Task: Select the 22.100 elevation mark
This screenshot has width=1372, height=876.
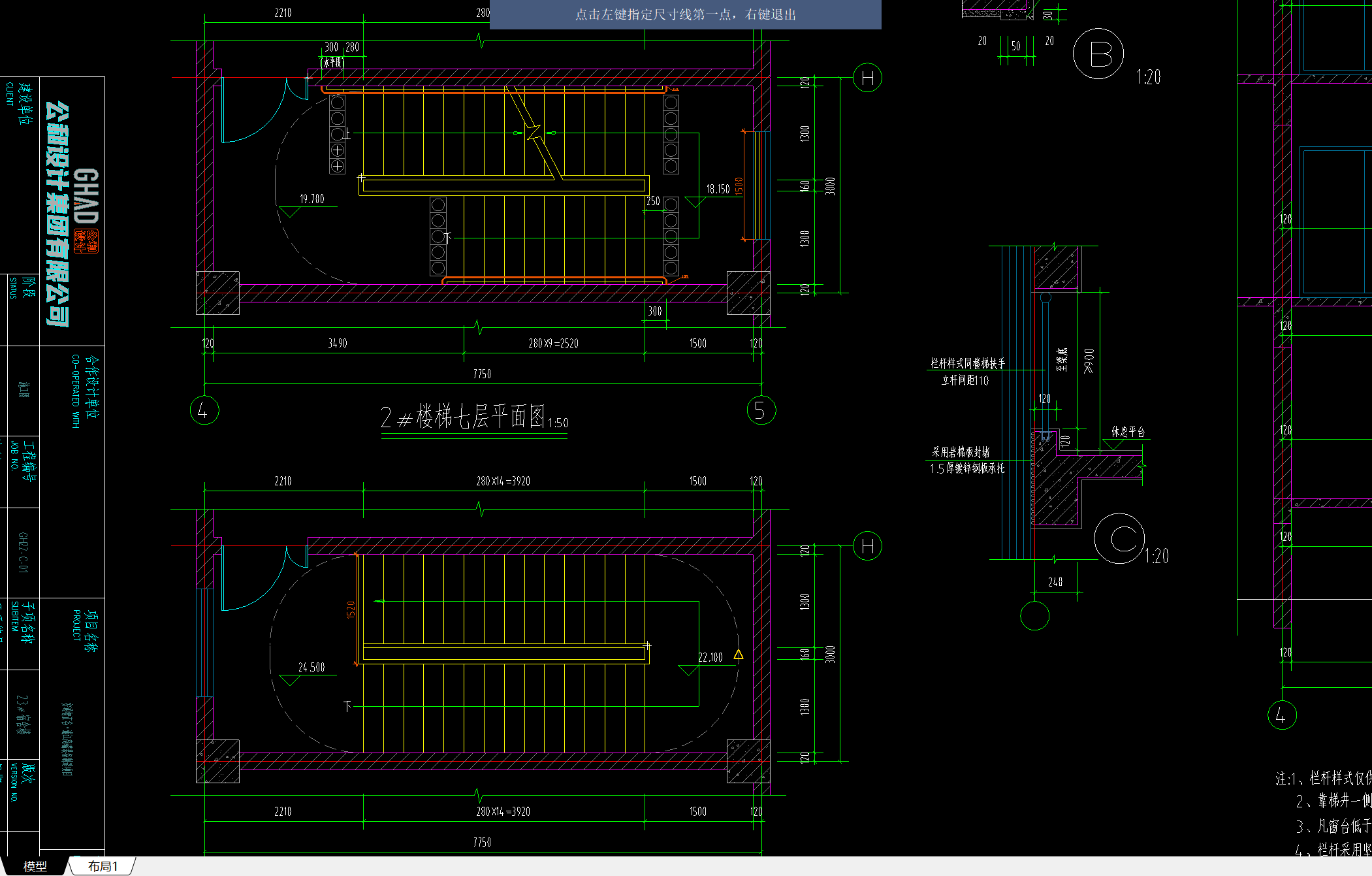Action: click(x=710, y=658)
